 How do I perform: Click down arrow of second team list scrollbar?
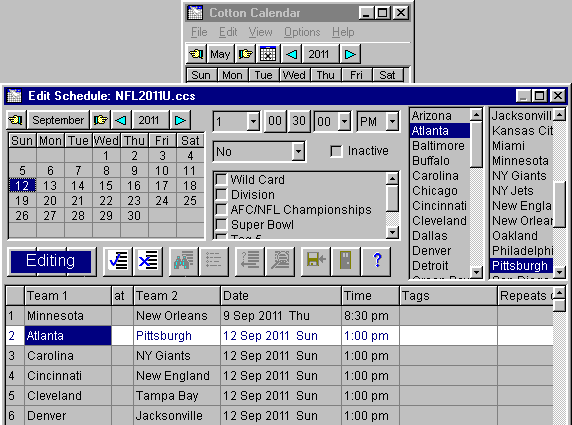pos(559,272)
